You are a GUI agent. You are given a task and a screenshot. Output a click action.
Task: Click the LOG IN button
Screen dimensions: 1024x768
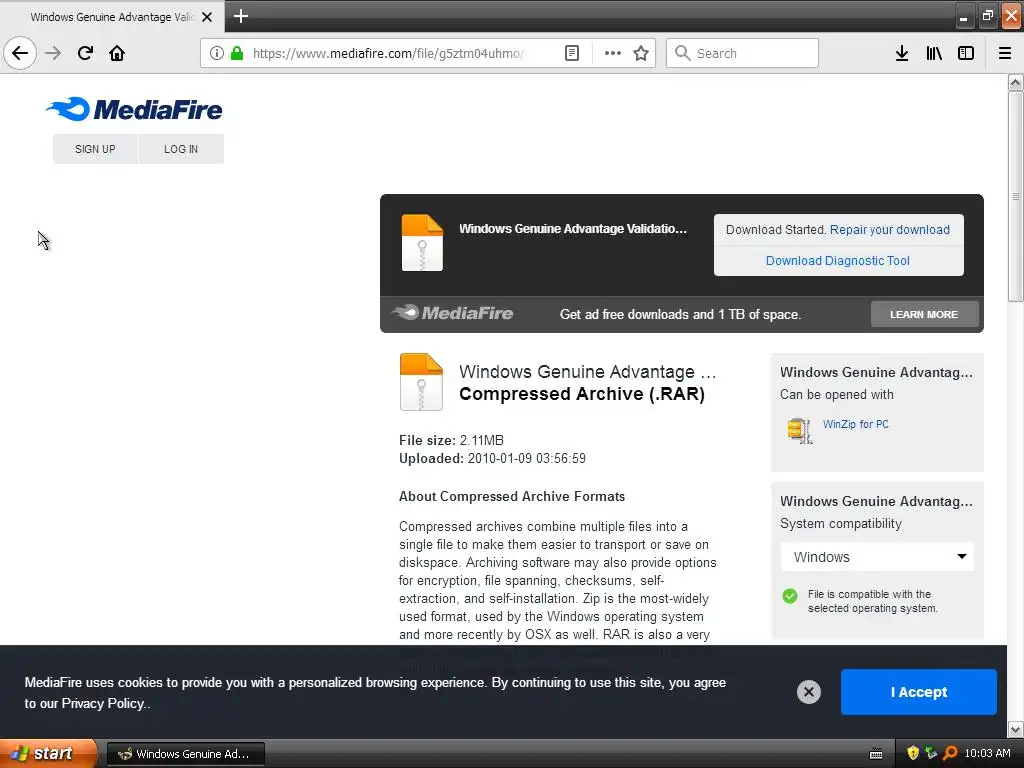(181, 149)
